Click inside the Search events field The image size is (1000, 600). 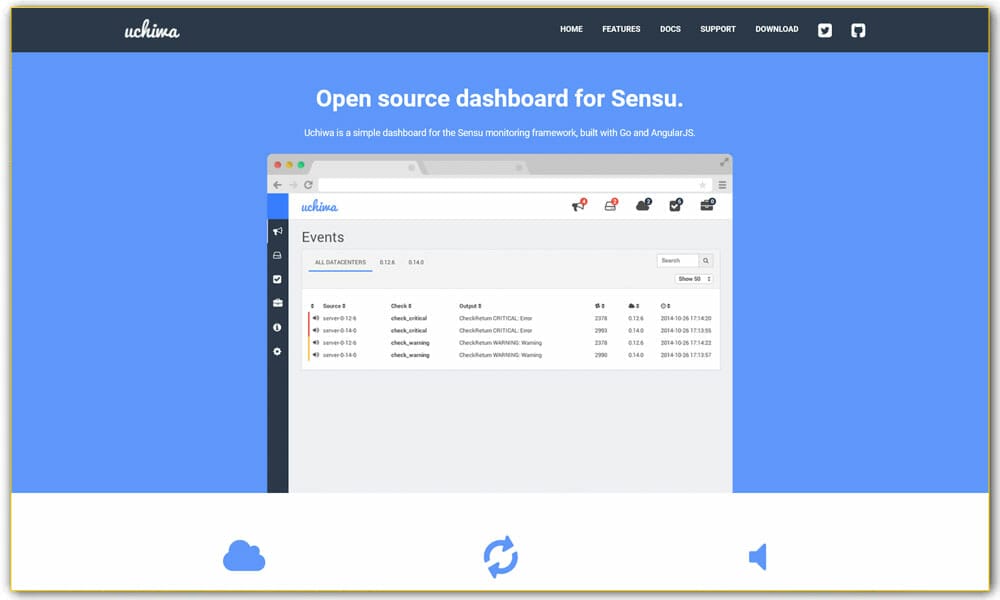coord(678,260)
